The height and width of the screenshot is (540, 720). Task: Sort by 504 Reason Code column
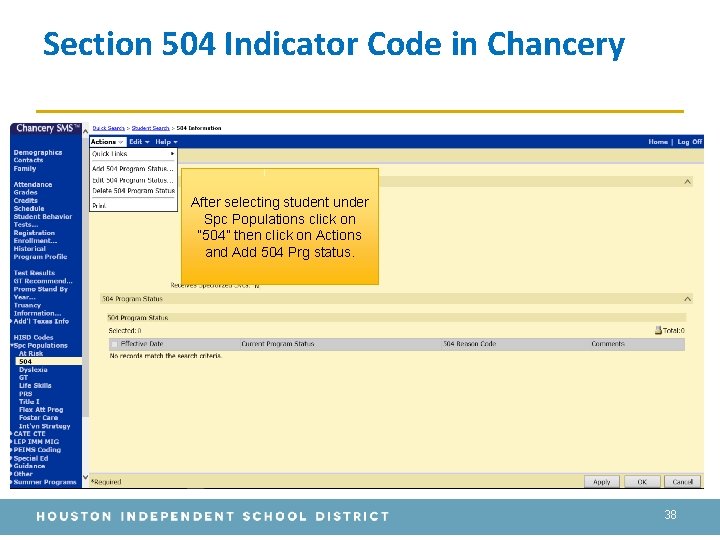click(x=469, y=344)
